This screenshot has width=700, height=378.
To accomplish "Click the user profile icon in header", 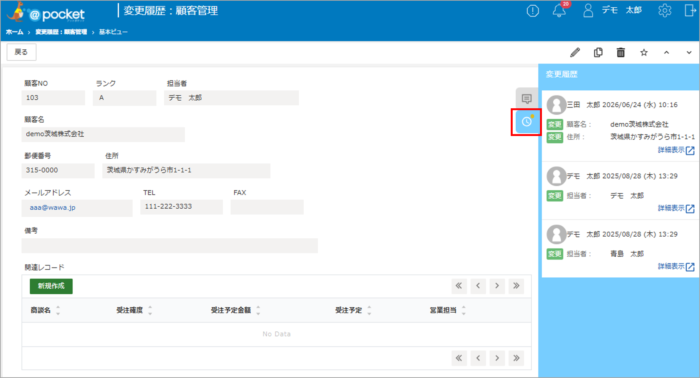I will [x=588, y=11].
